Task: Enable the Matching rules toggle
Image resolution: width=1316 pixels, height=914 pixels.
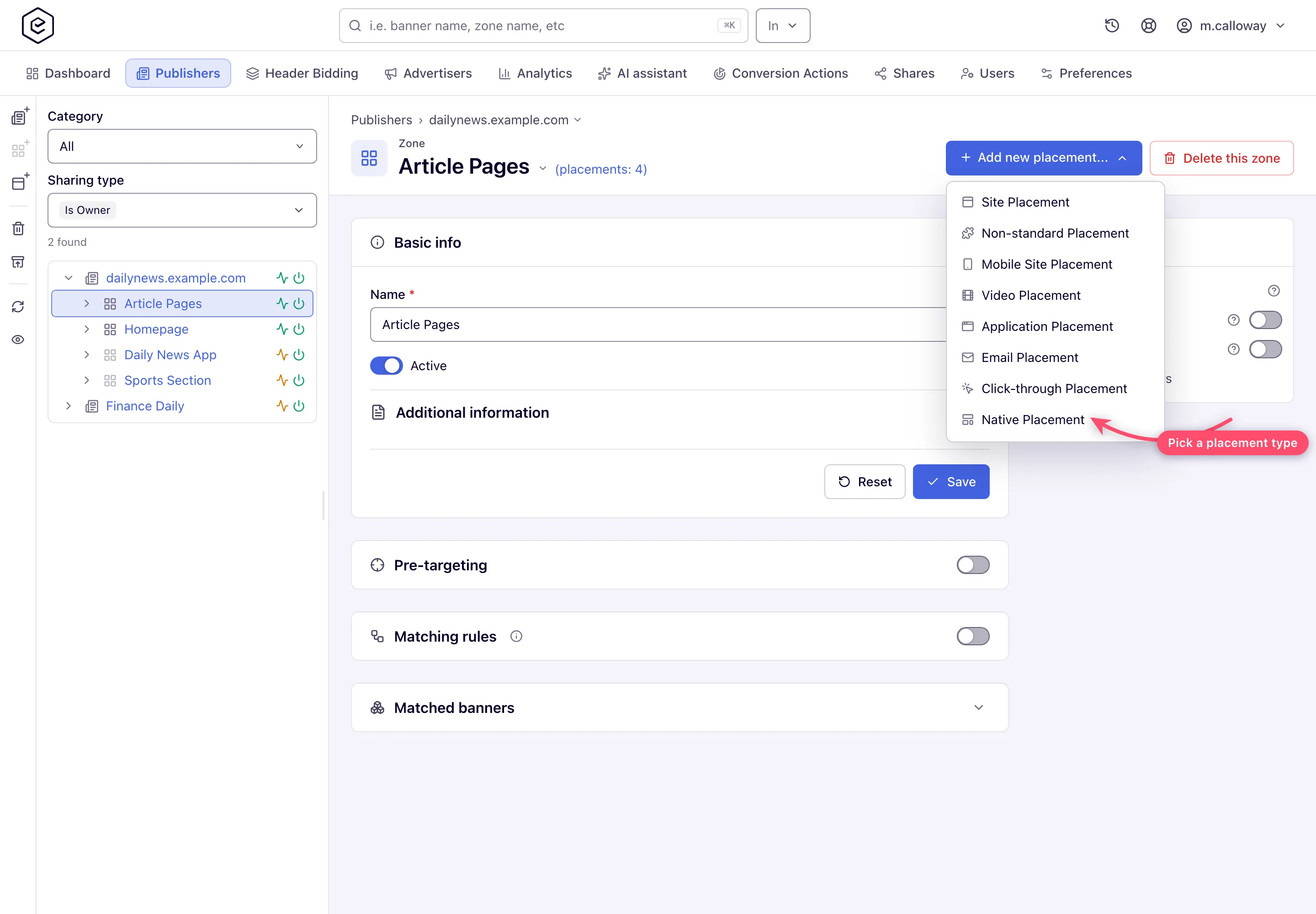Action: coord(973,636)
